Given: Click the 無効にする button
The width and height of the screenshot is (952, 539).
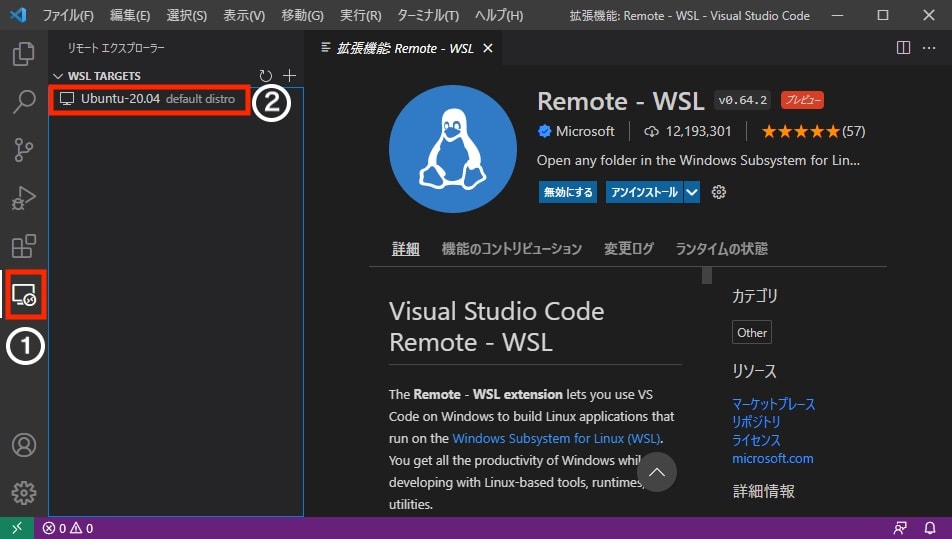Looking at the screenshot, I should [568, 192].
